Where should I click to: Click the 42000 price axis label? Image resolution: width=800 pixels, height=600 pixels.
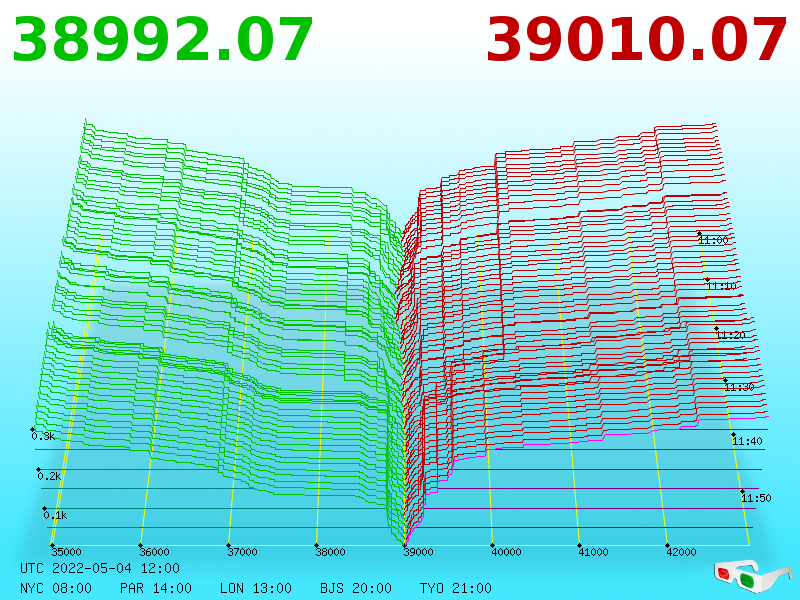point(682,552)
